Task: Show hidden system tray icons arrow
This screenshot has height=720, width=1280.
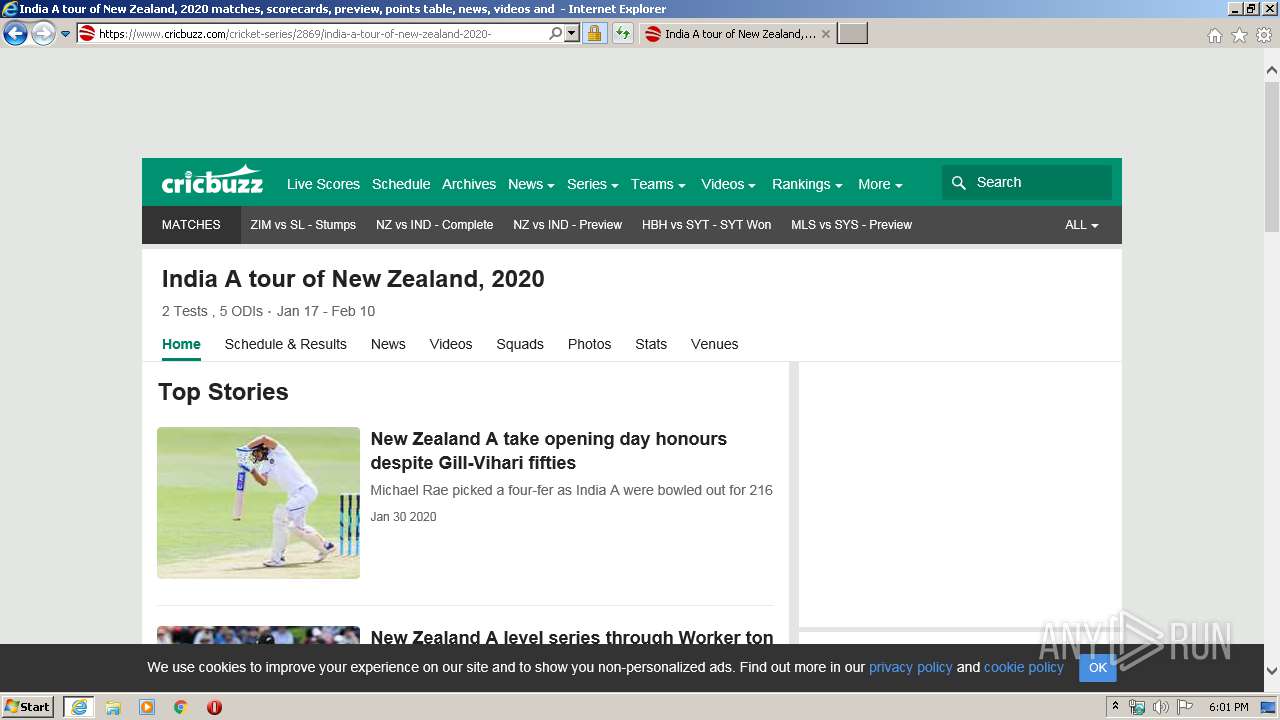Action: [1115, 707]
